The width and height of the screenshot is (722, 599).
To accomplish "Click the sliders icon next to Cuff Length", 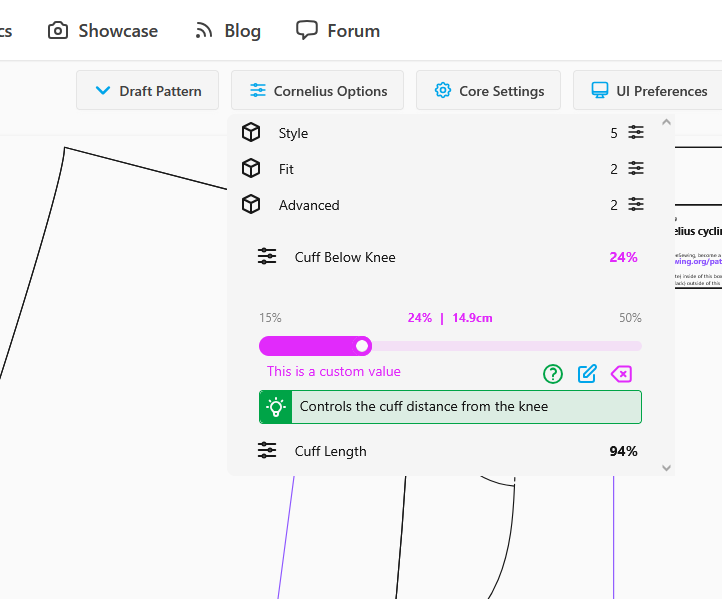I will [x=267, y=451].
